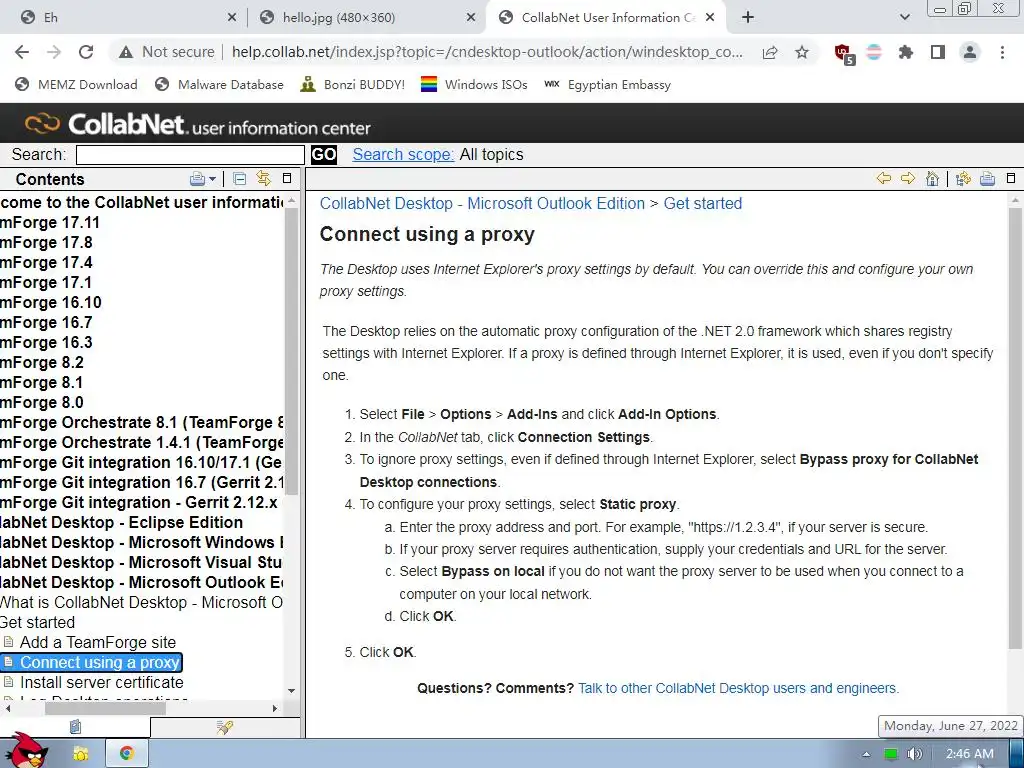Open the print topics icon in Contents

pyautogui.click(x=197, y=179)
